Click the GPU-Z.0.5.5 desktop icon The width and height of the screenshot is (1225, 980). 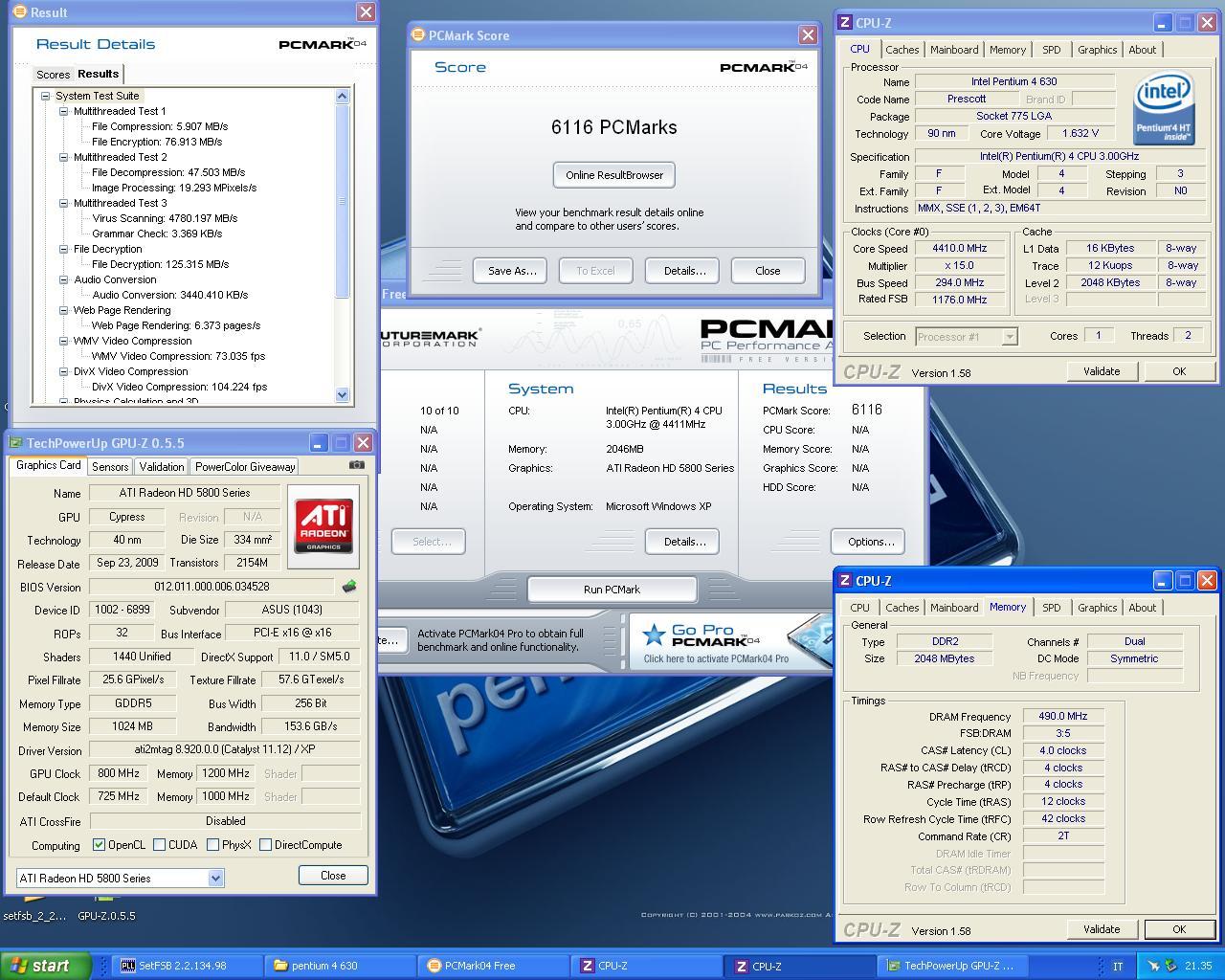(106, 916)
